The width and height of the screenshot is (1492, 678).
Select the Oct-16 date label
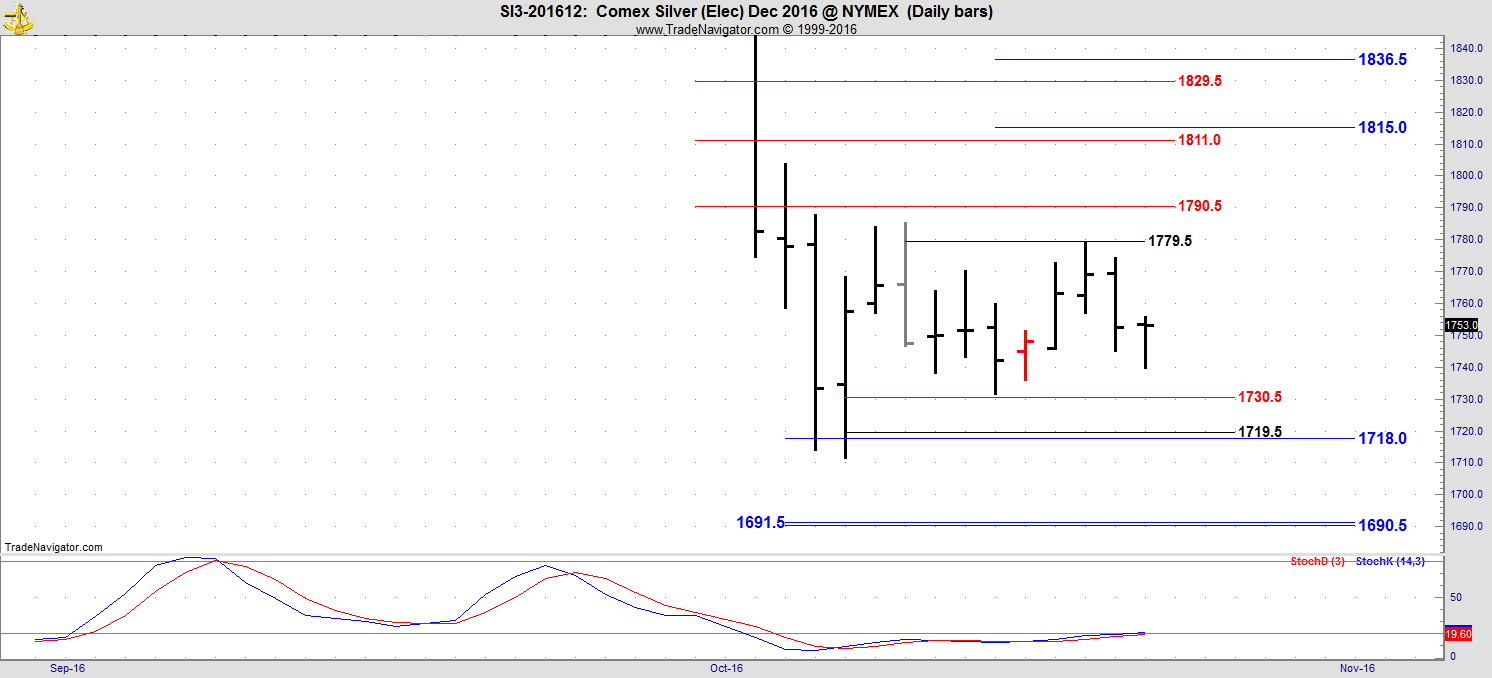click(x=727, y=668)
